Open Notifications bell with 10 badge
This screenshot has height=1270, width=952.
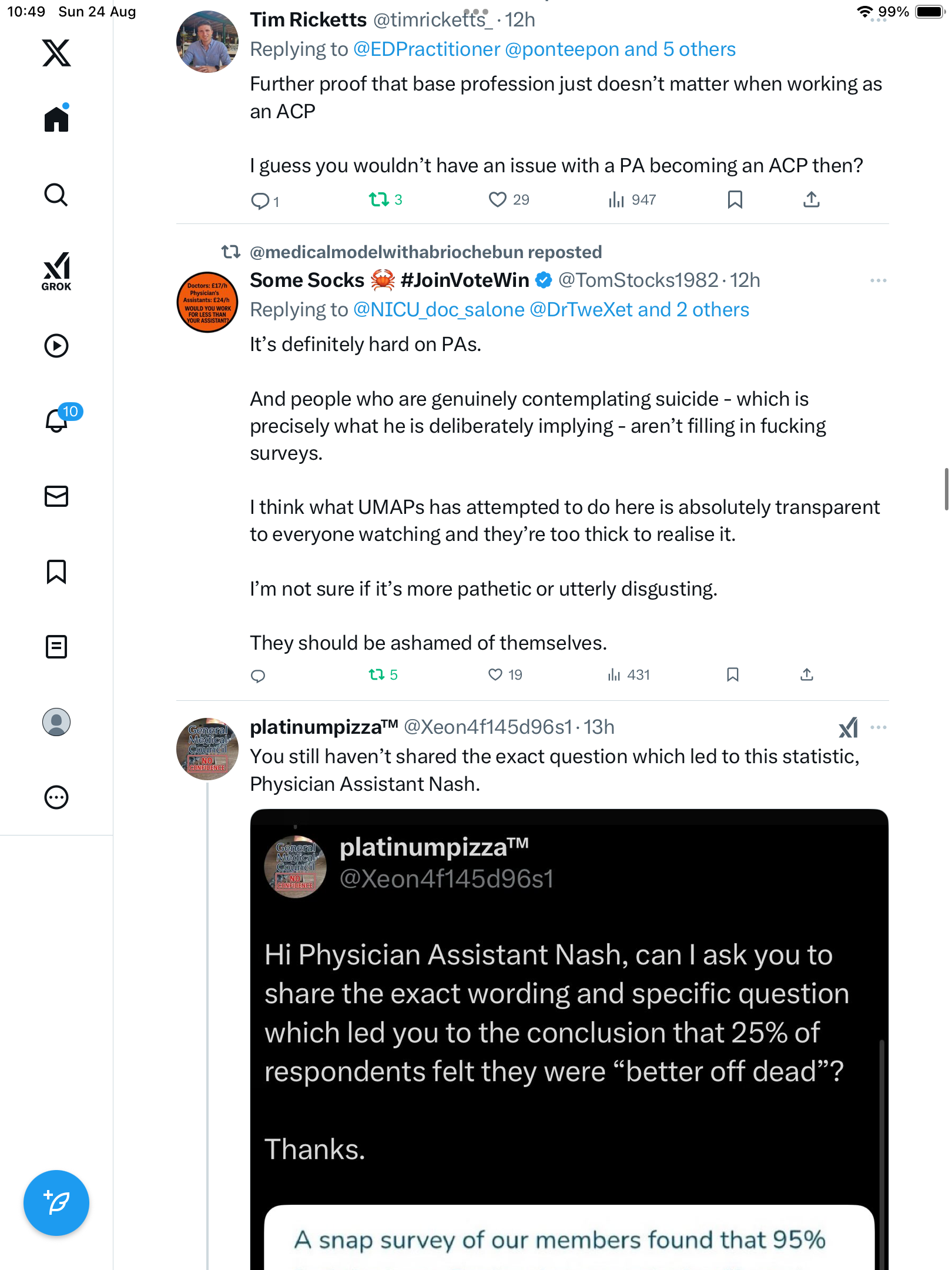57,420
